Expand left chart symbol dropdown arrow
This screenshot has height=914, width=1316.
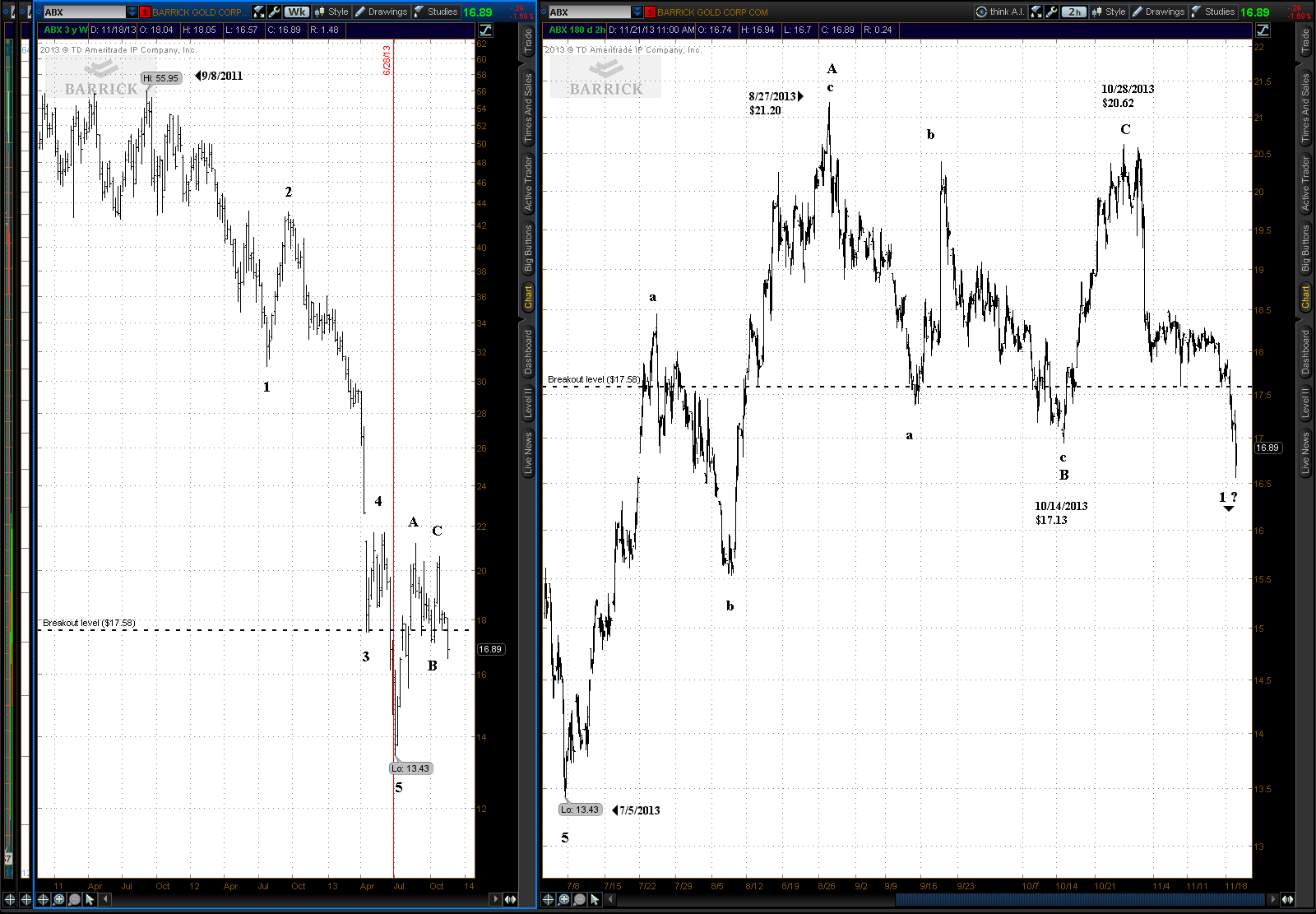pyautogui.click(x=132, y=12)
